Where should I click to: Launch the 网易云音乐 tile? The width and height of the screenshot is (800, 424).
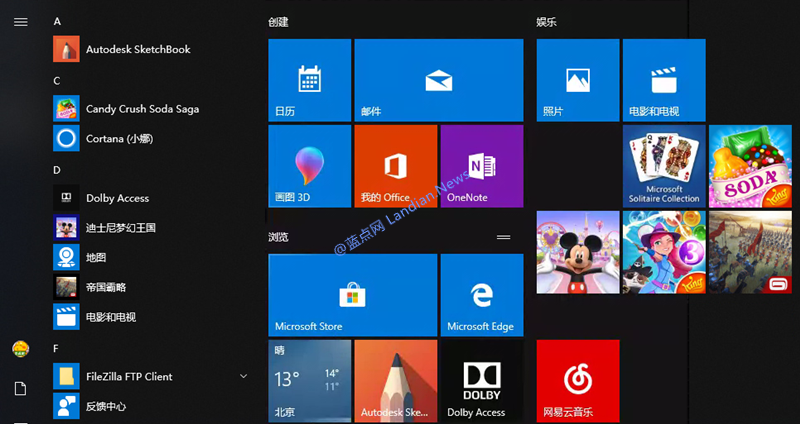click(578, 381)
